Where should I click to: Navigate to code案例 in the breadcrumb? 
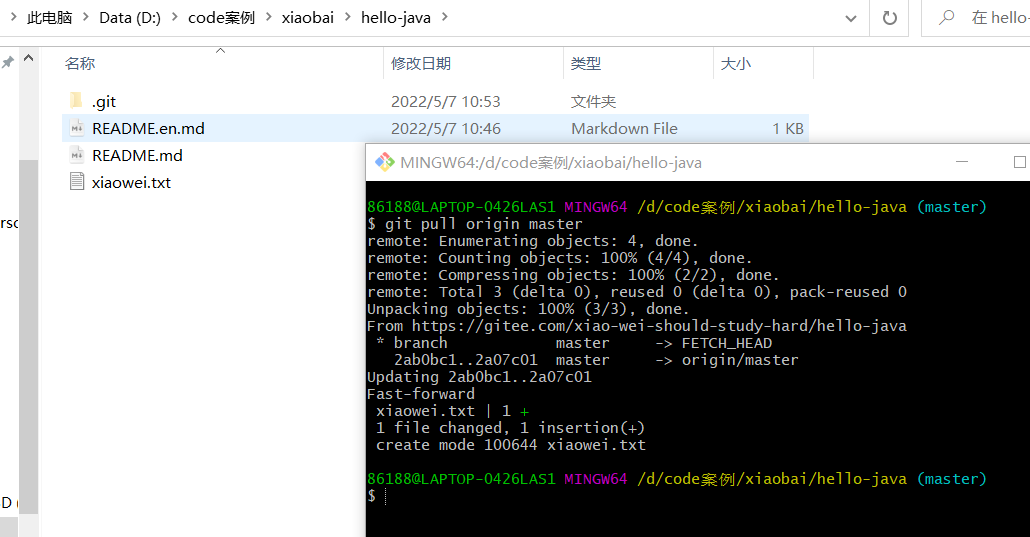click(221, 18)
